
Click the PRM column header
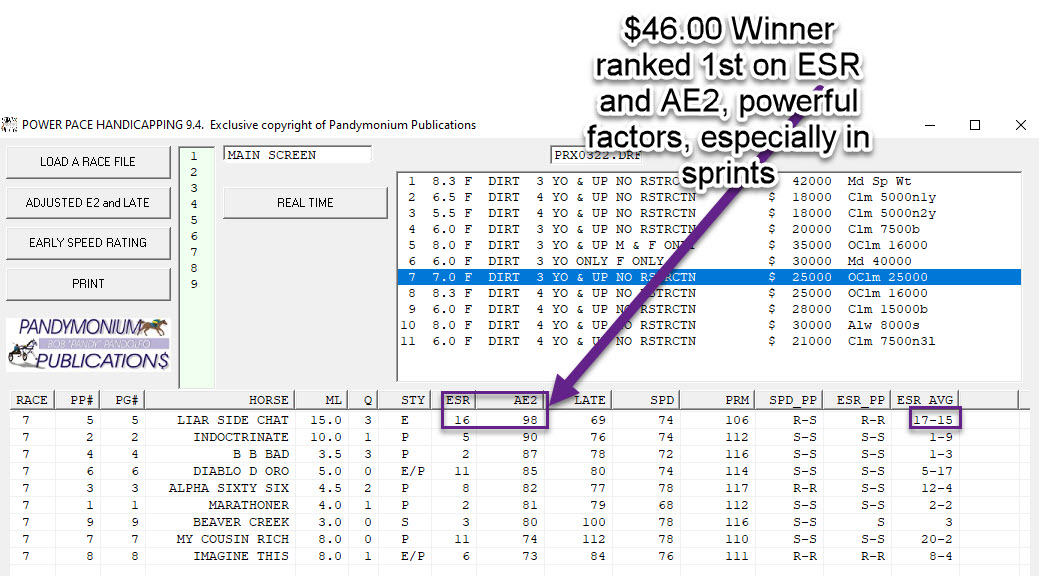[718, 400]
